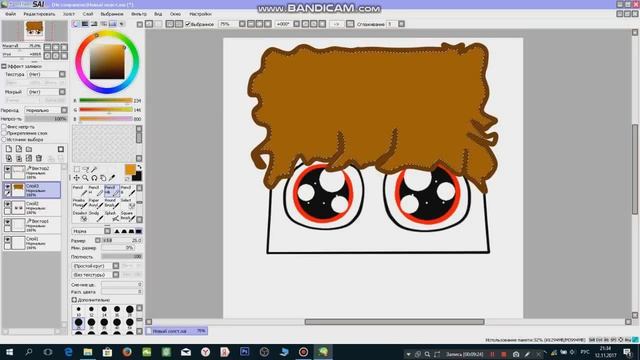Toggle the Выбранное checkbox in toolbar

click(x=188, y=24)
